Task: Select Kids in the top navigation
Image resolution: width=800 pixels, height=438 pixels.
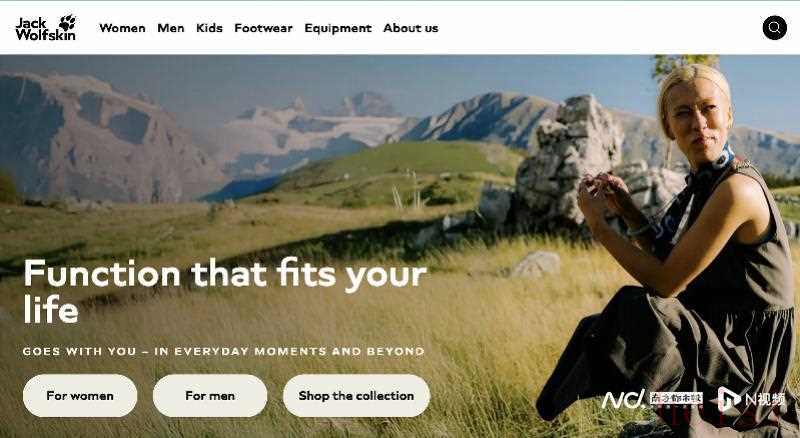Action: [x=209, y=28]
